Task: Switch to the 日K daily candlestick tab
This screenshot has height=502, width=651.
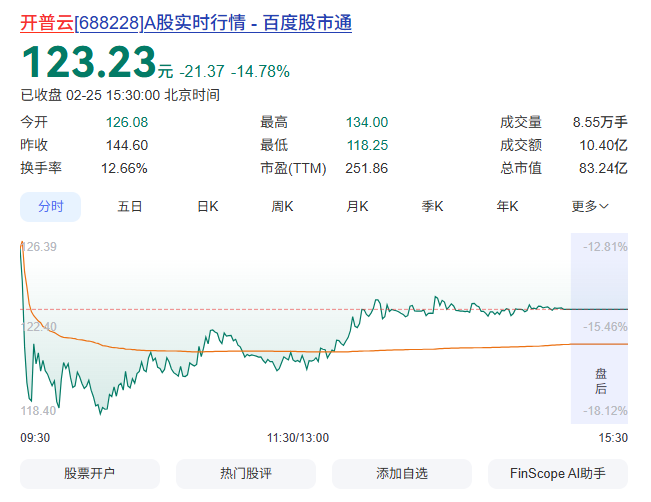Action: (207, 206)
